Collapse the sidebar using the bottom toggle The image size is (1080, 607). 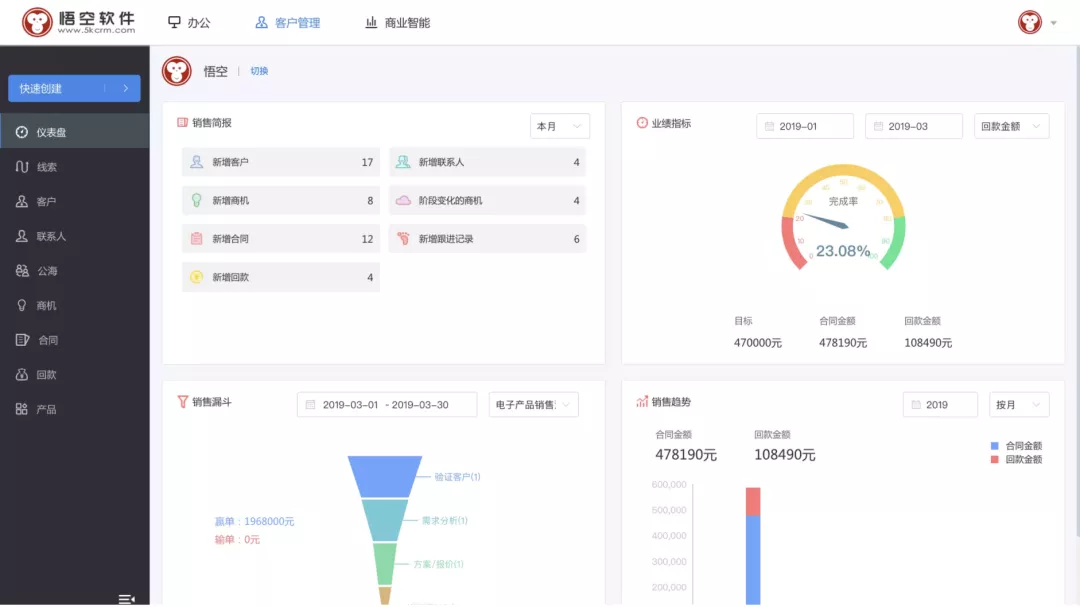pyautogui.click(x=127, y=597)
